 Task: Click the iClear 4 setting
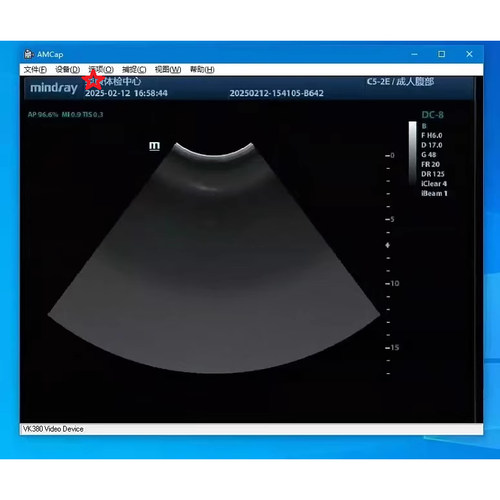pyautogui.click(x=434, y=184)
